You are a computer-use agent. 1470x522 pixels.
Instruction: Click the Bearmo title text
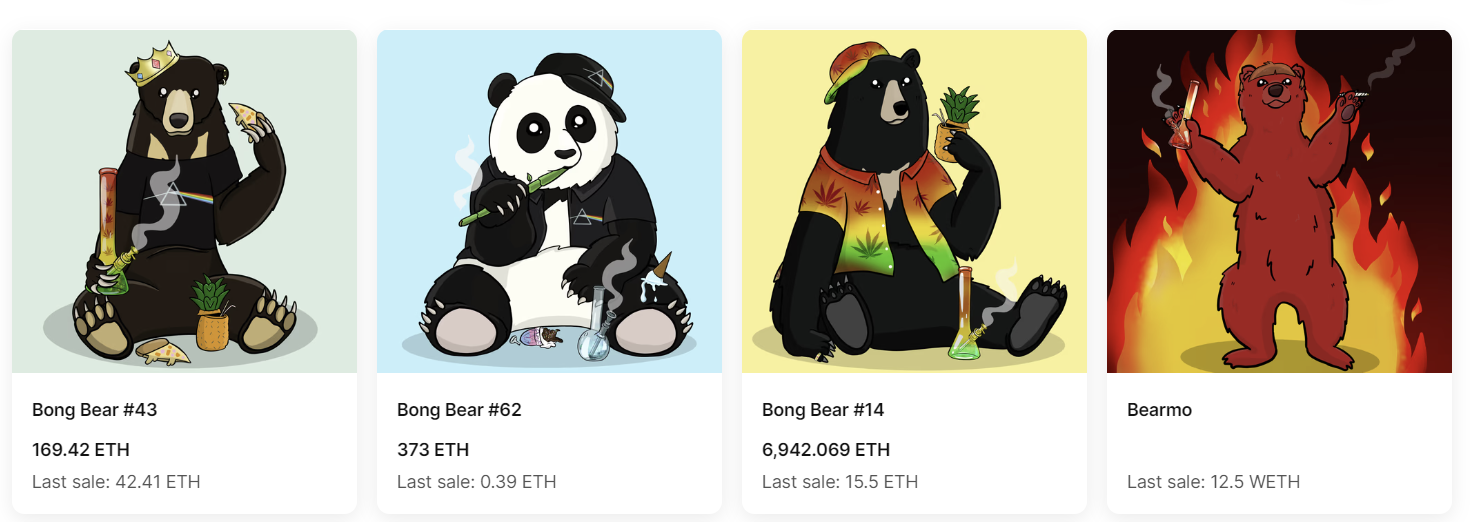[x=1159, y=410]
